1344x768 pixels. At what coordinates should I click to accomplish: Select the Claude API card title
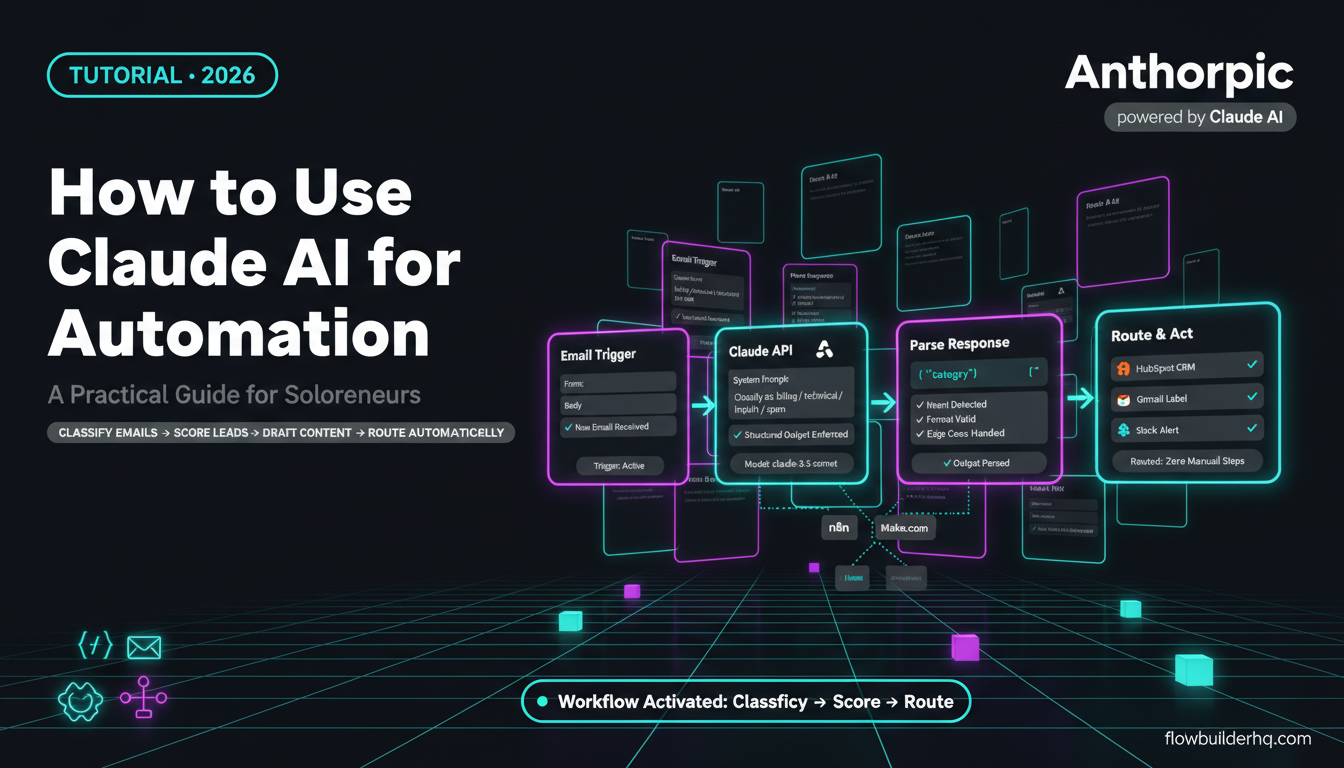pyautogui.click(x=762, y=351)
